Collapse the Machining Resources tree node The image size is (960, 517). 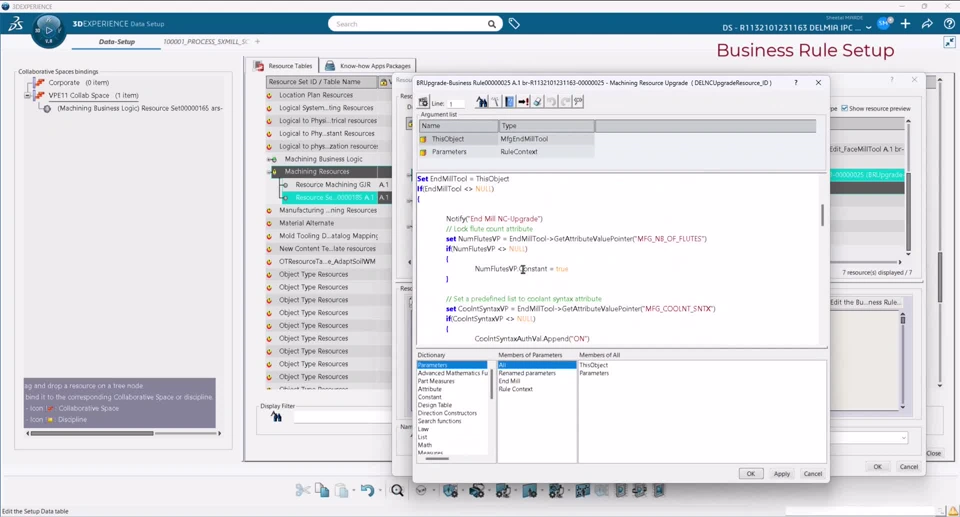click(x=269, y=172)
